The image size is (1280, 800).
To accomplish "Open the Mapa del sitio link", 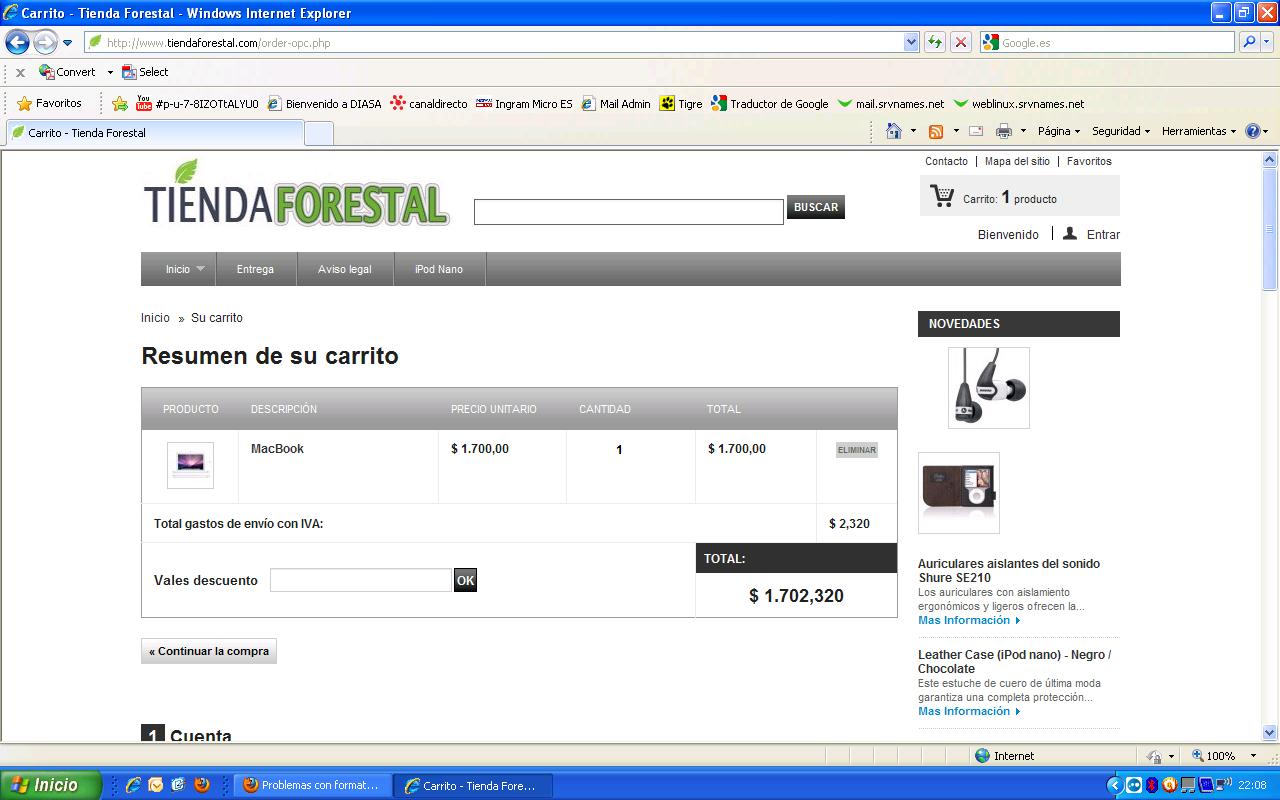I will click(1017, 161).
